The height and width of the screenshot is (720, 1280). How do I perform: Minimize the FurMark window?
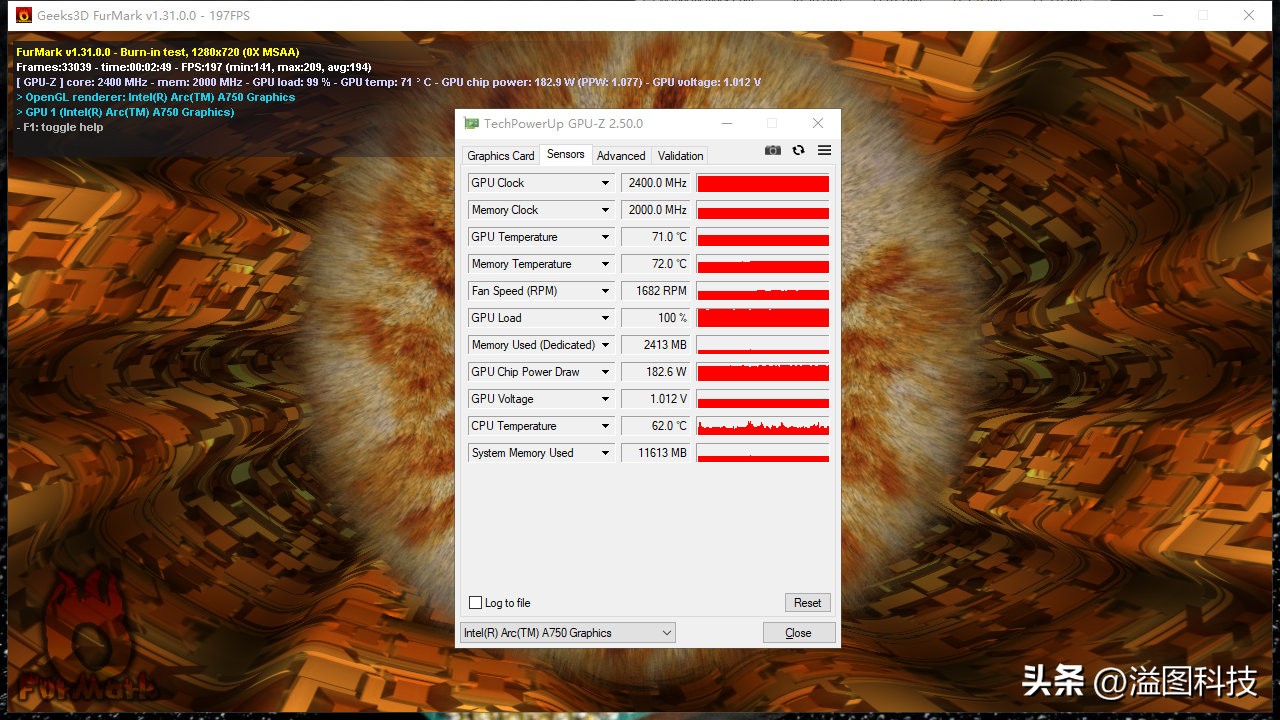pyautogui.click(x=1157, y=15)
